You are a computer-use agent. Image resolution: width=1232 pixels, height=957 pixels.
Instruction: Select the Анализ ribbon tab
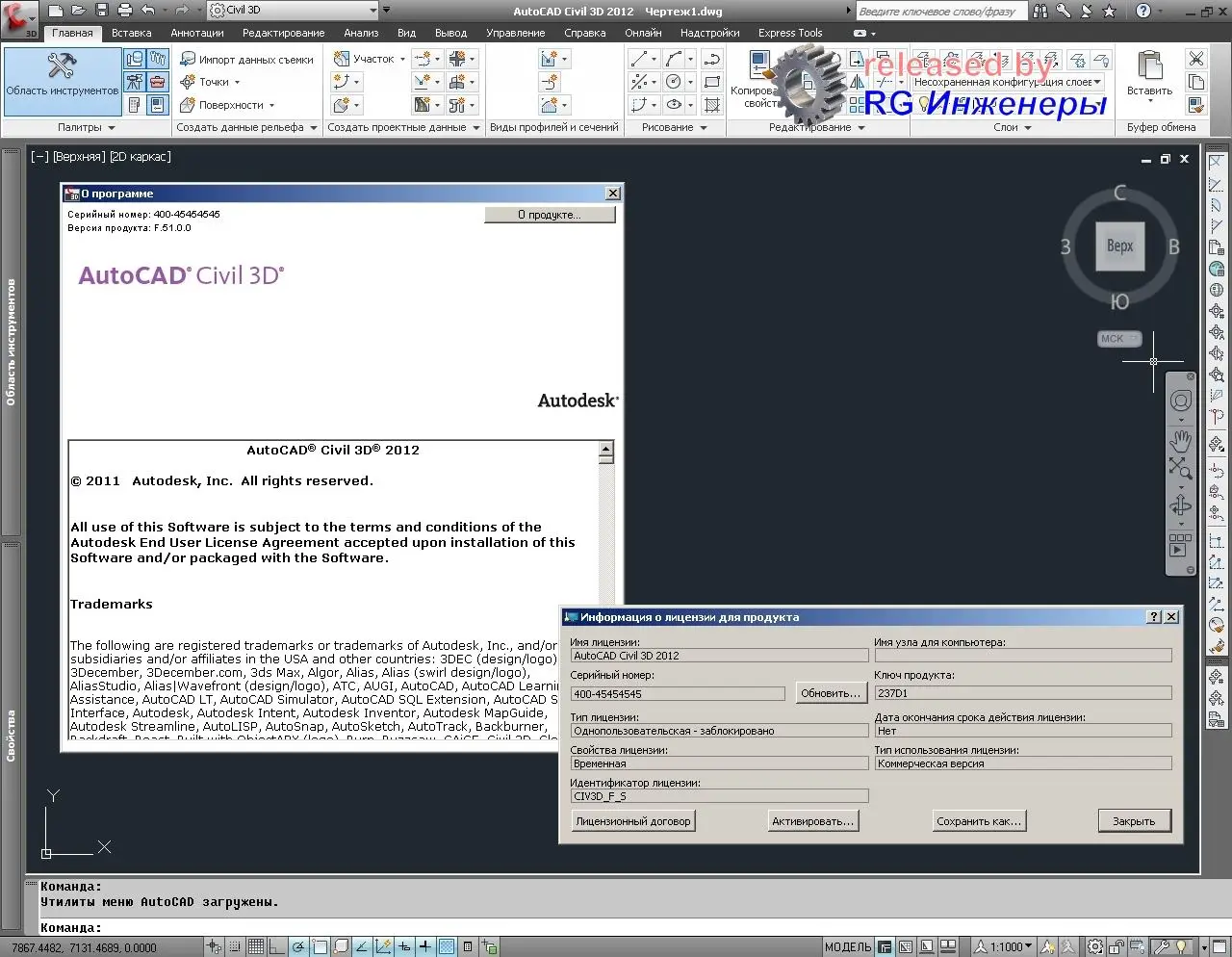coord(362,33)
